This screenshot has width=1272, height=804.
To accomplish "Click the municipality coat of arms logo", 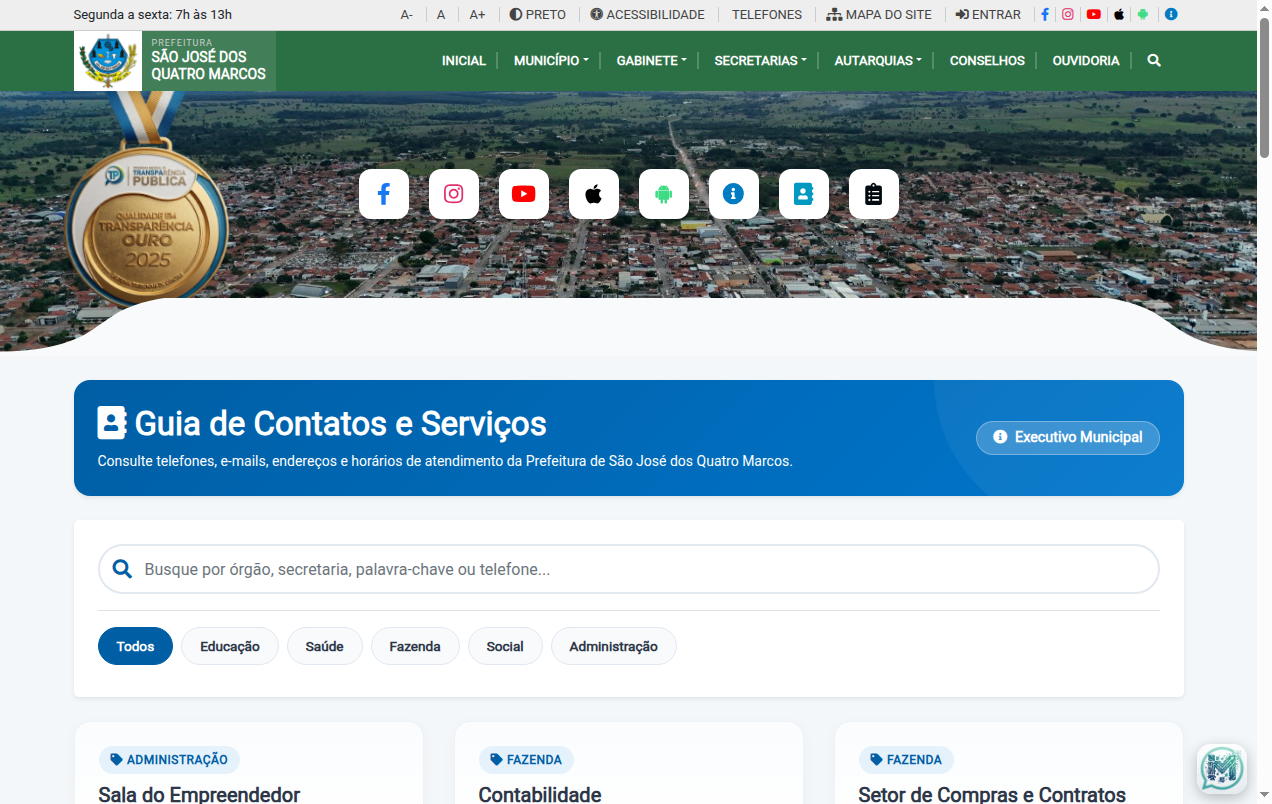I will tap(108, 61).
